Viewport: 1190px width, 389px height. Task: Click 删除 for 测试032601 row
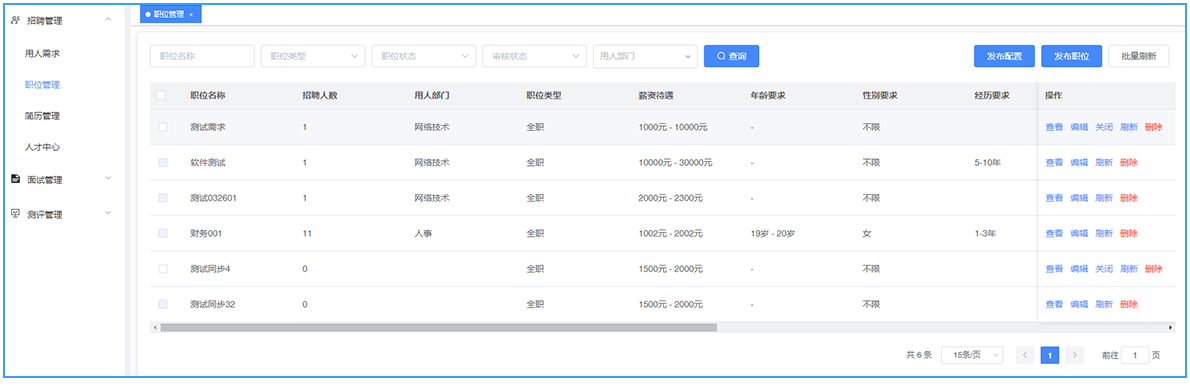(x=1129, y=198)
